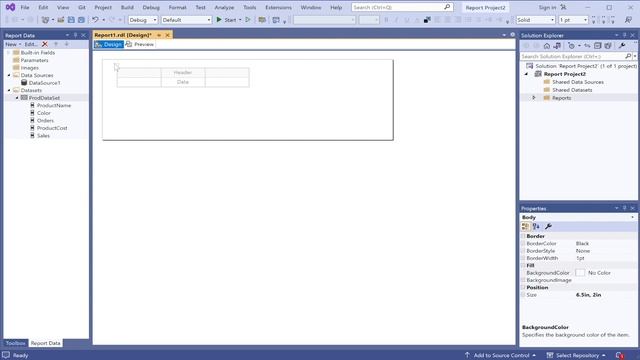Click Edit button in Report Data

(30, 44)
